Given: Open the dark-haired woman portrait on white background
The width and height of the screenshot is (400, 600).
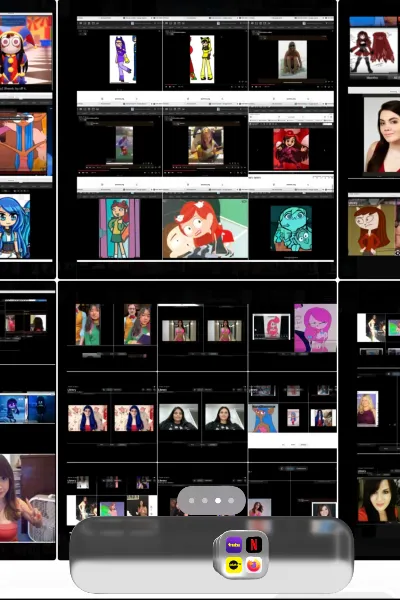Looking at the screenshot, I should tap(382, 135).
